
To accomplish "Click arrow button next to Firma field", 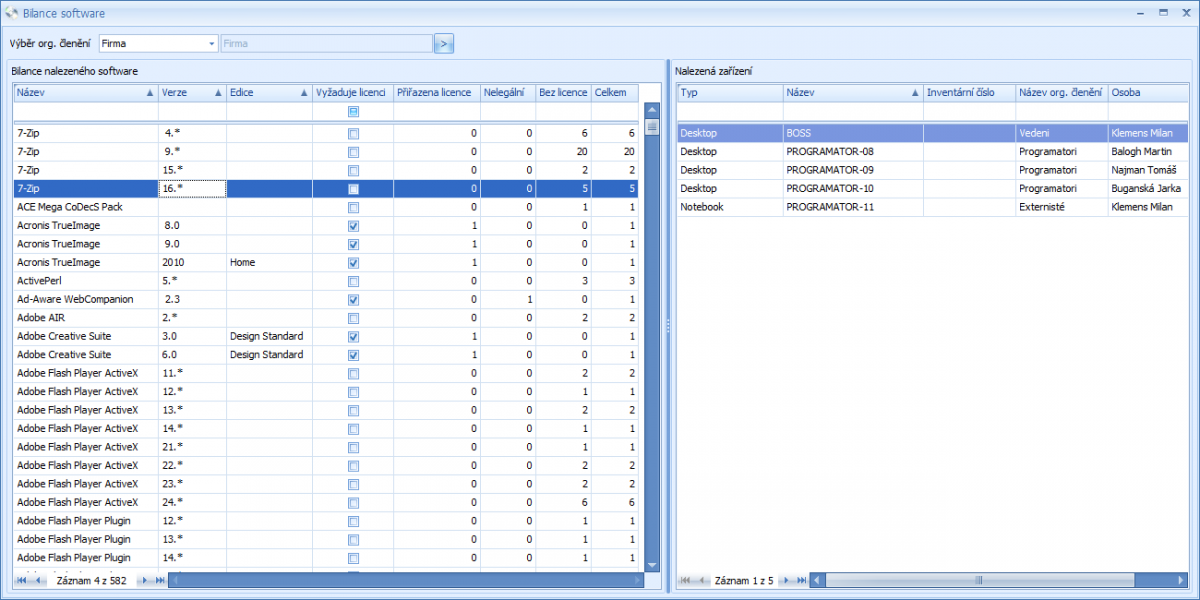I will click(444, 44).
